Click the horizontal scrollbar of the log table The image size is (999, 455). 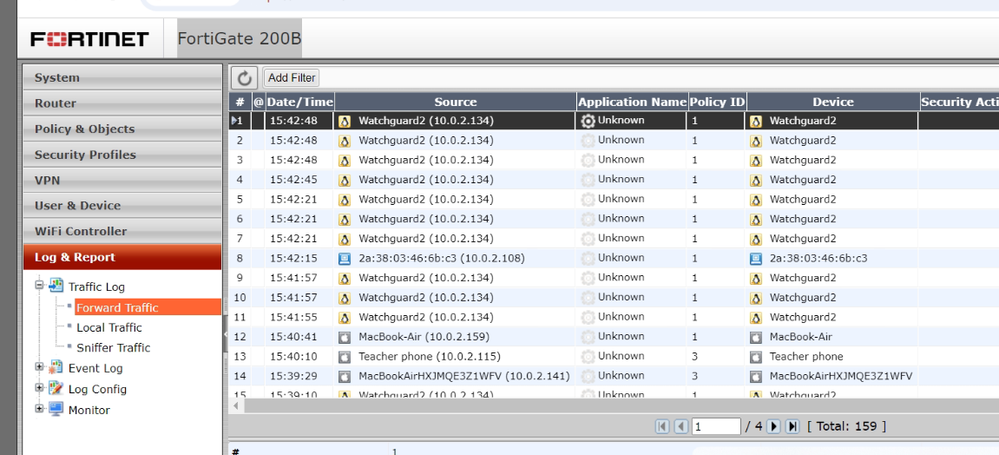point(621,405)
